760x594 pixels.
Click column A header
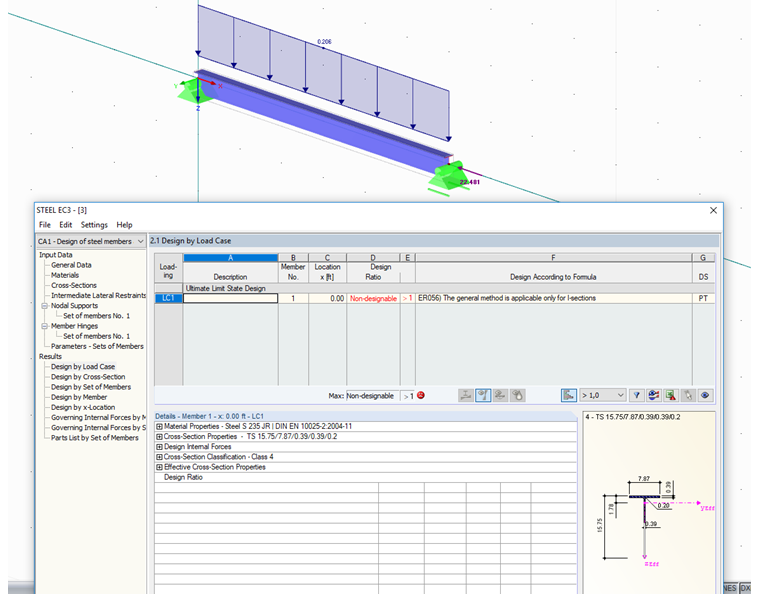pyautogui.click(x=231, y=258)
